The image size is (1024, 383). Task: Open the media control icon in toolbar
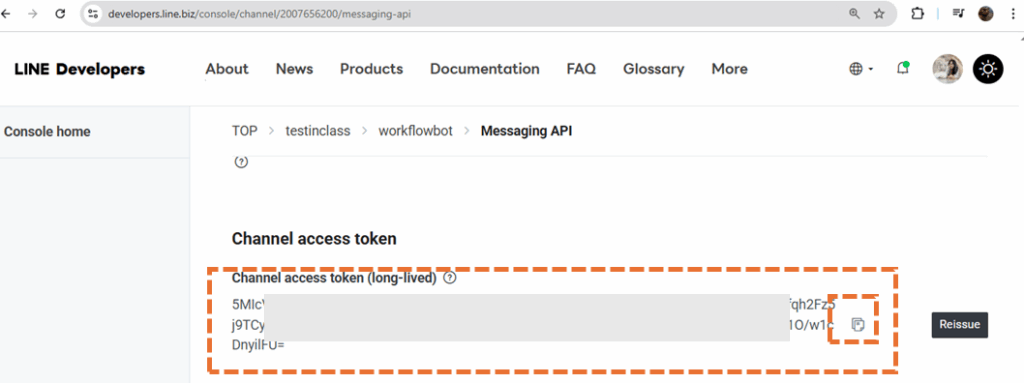pyautogui.click(x=958, y=14)
